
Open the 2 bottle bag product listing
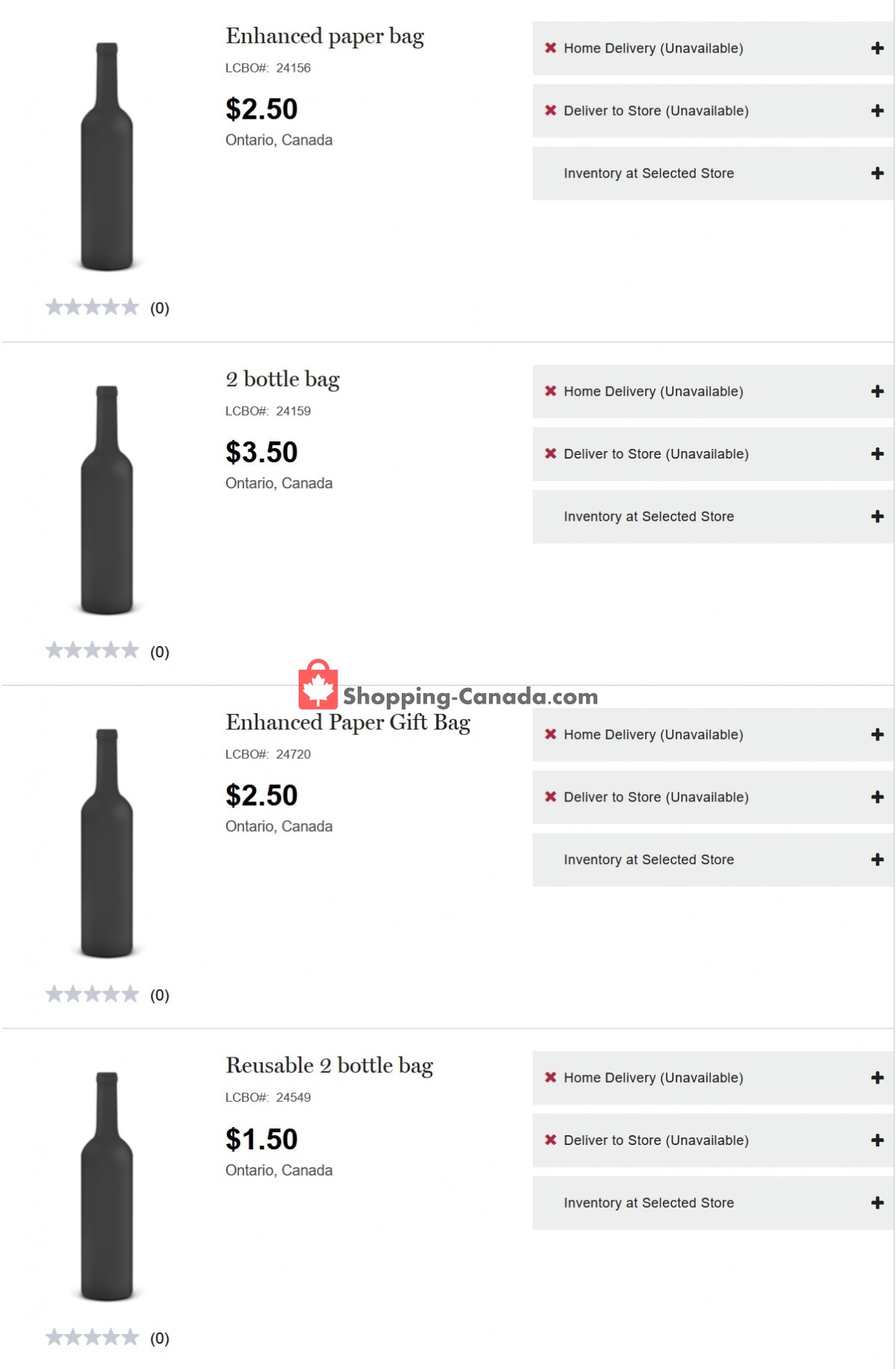[x=282, y=379]
